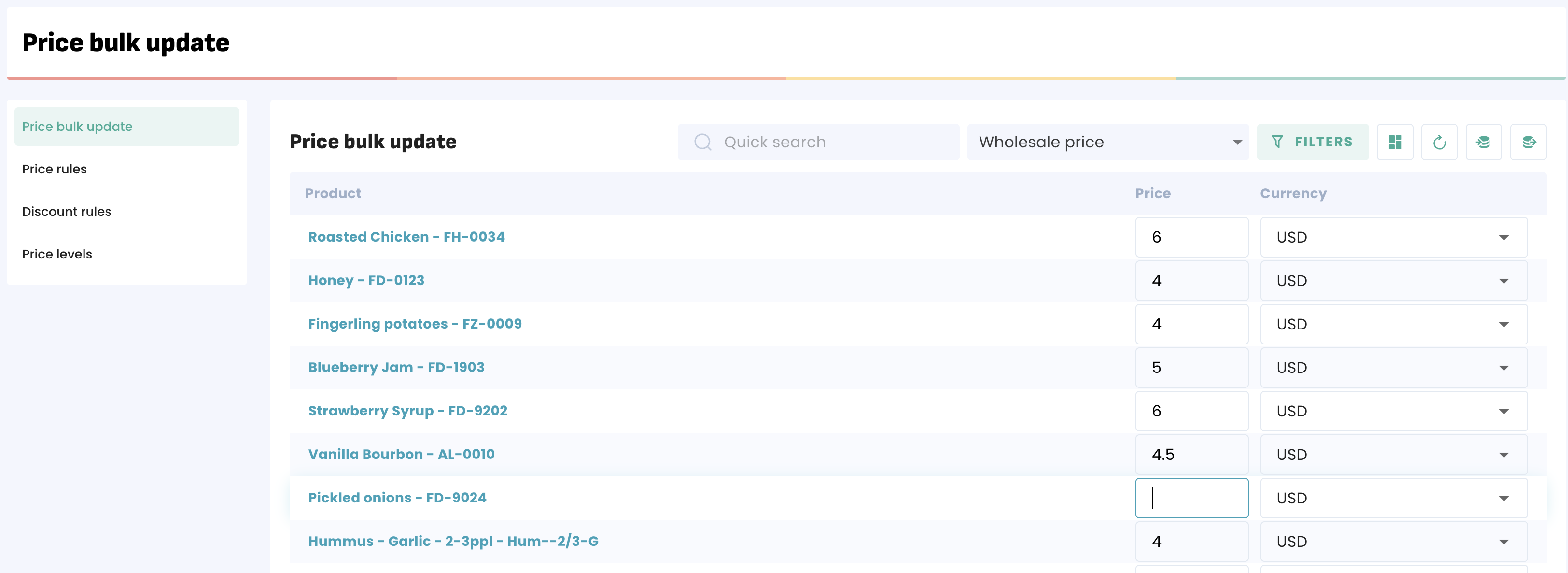Click the Honey price input field
The width and height of the screenshot is (1568, 573).
(x=1191, y=281)
